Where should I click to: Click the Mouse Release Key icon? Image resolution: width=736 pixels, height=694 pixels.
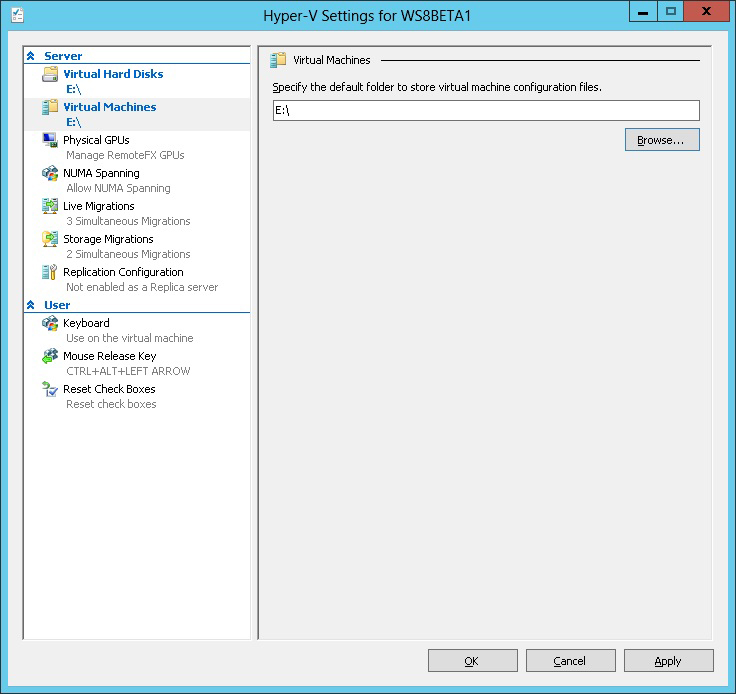tap(50, 356)
